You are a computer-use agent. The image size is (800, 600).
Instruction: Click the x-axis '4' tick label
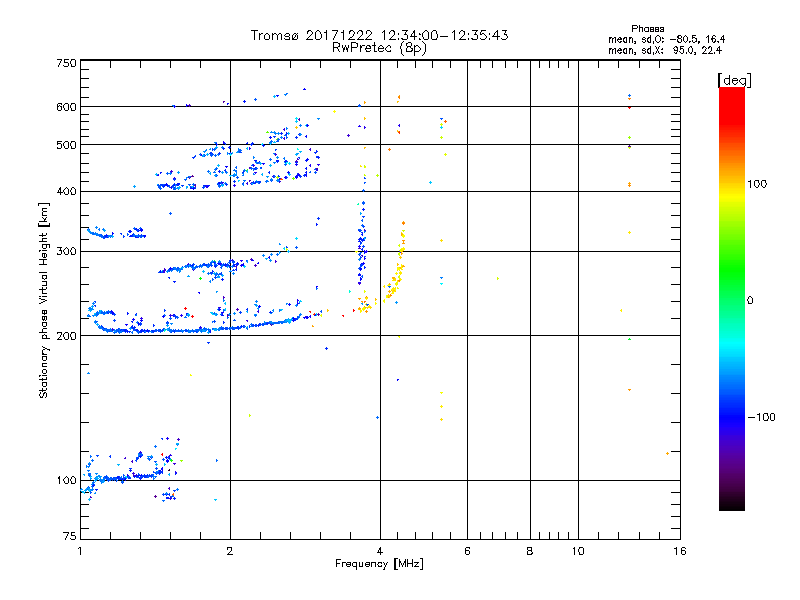[380, 551]
